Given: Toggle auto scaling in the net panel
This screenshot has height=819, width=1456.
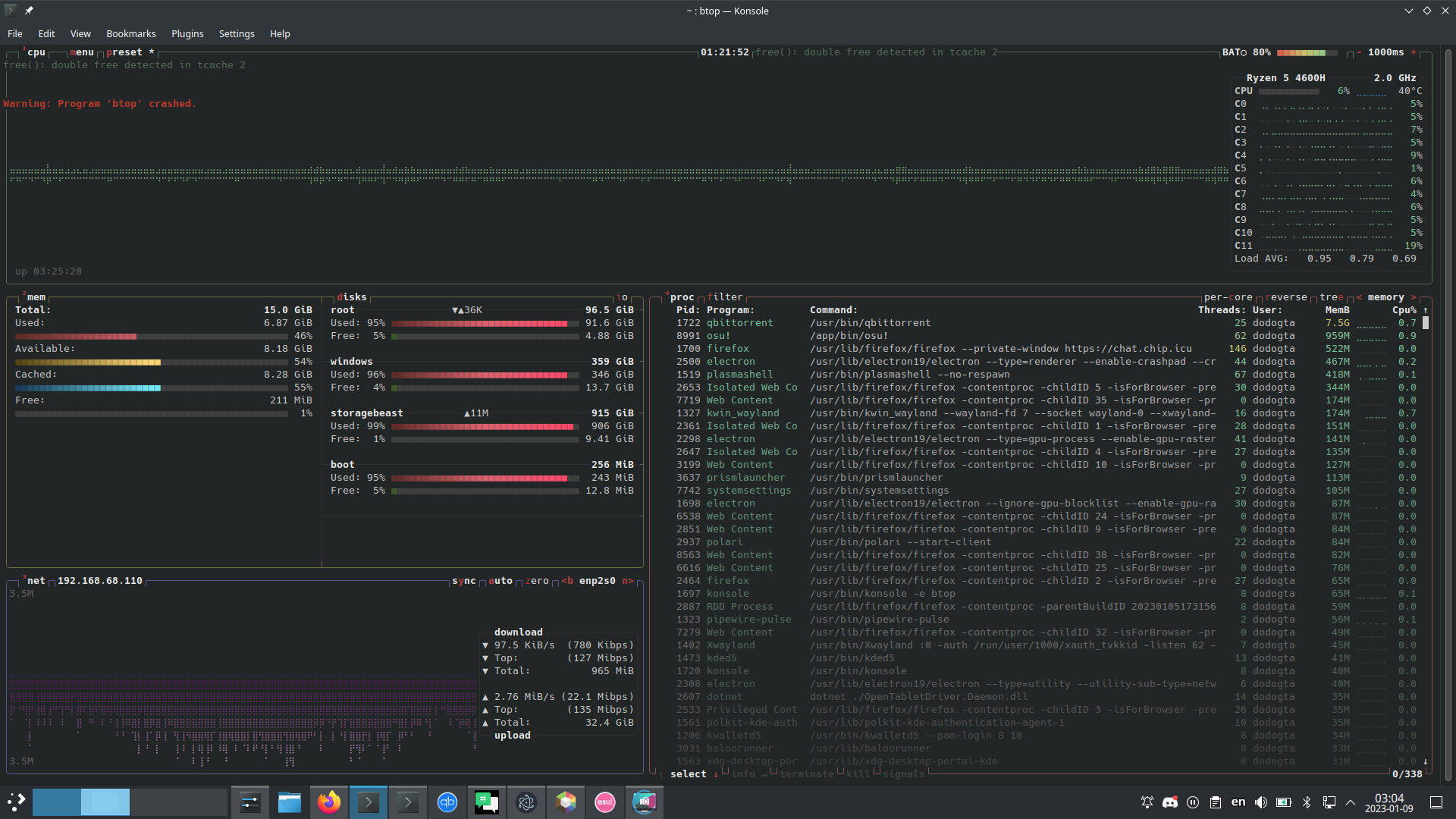Looking at the screenshot, I should (x=502, y=580).
